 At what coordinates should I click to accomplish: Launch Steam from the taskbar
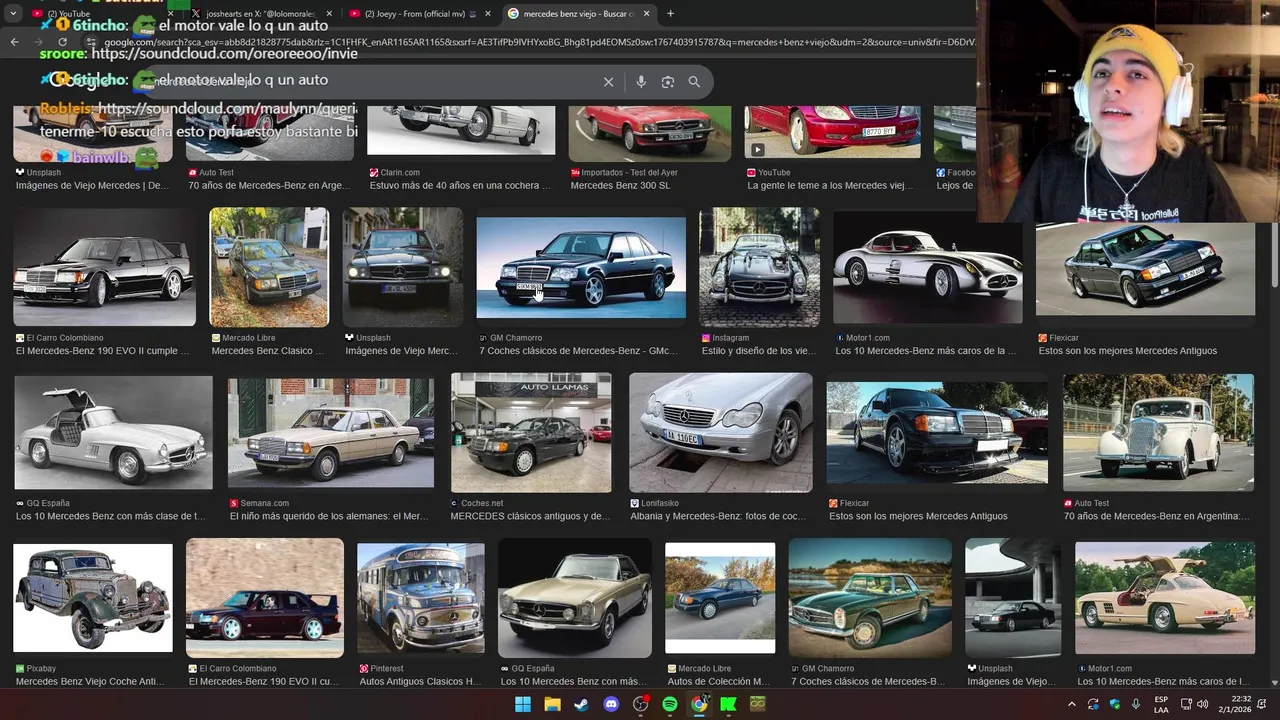tap(581, 704)
